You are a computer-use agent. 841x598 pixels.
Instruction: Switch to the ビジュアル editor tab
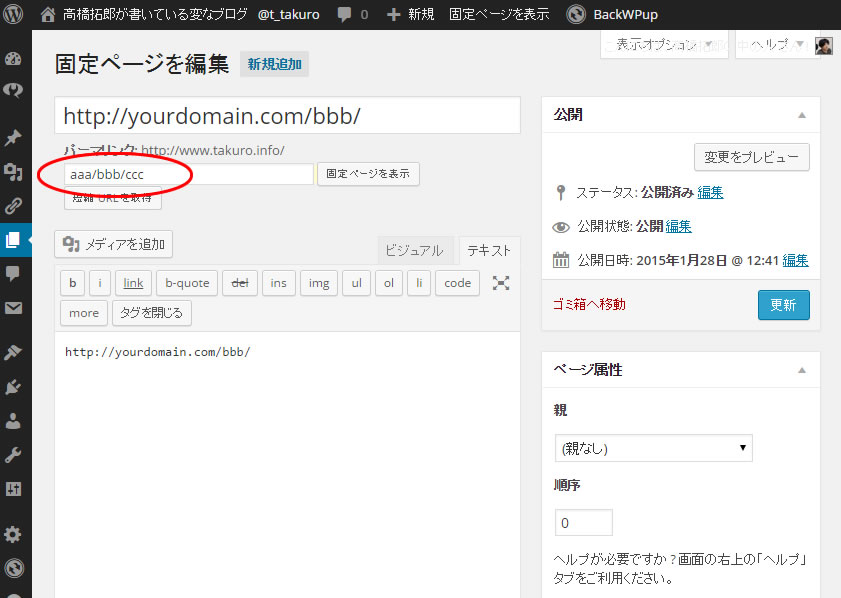tap(414, 251)
